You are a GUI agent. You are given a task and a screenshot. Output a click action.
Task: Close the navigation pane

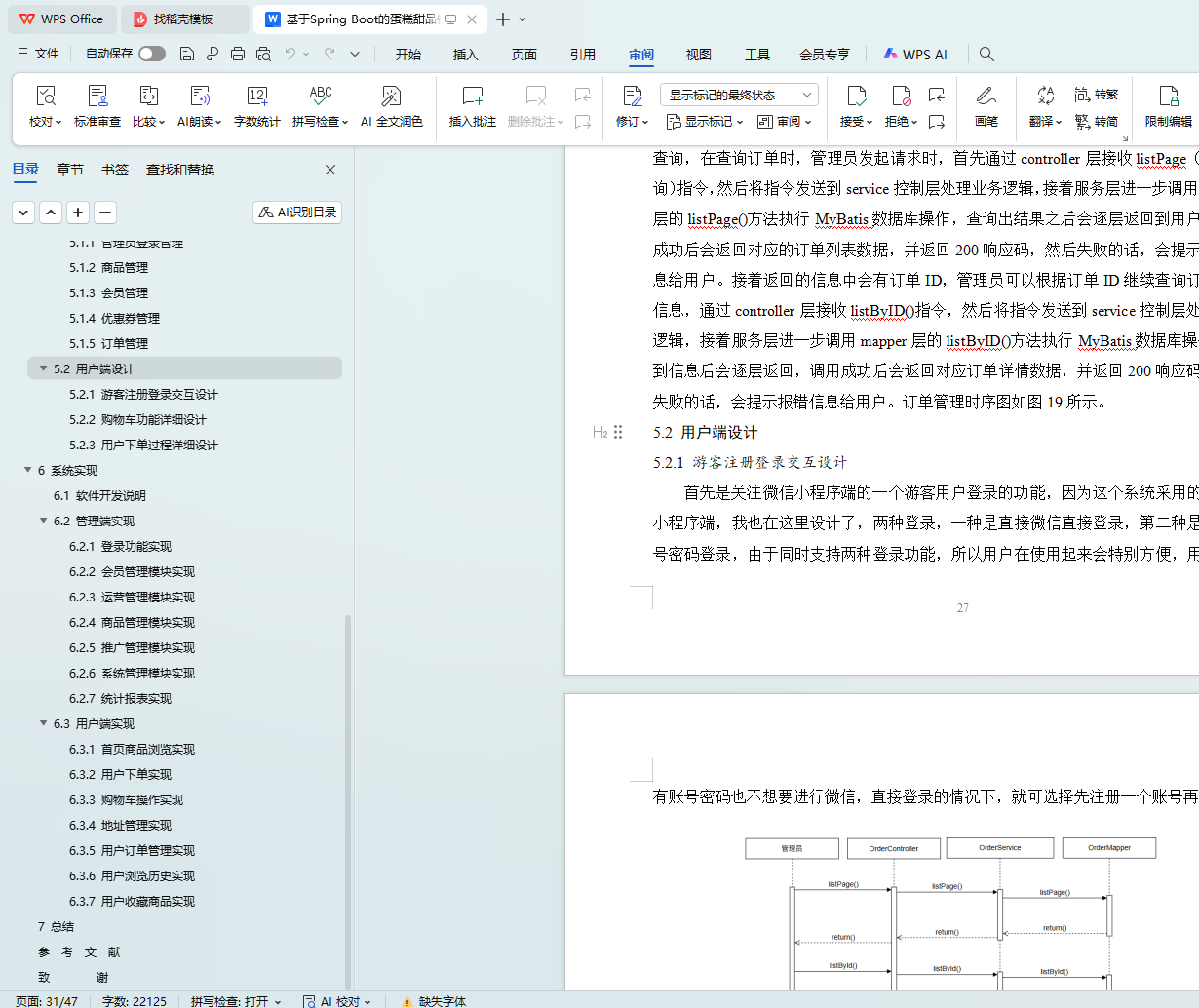pos(330,170)
